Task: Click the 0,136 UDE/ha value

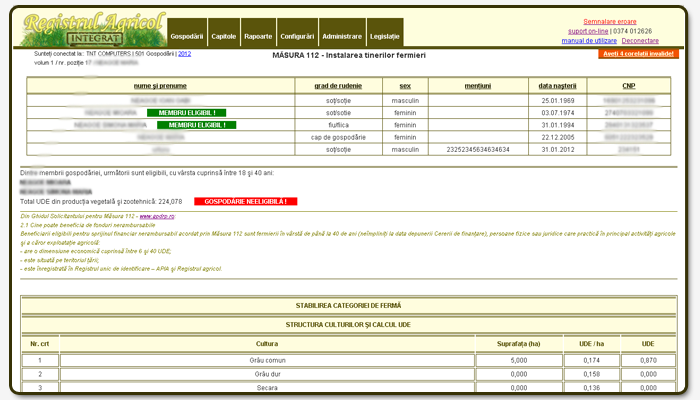Action: click(x=592, y=388)
